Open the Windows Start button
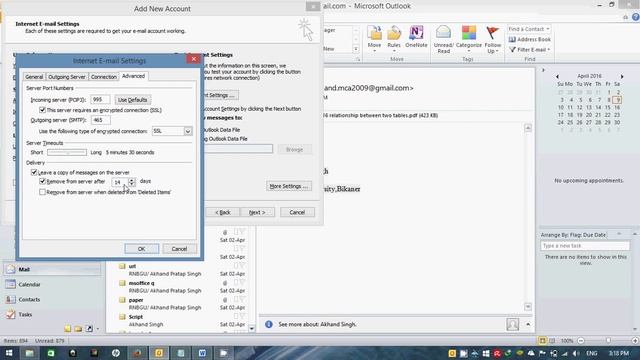640x360 pixels. point(9,353)
